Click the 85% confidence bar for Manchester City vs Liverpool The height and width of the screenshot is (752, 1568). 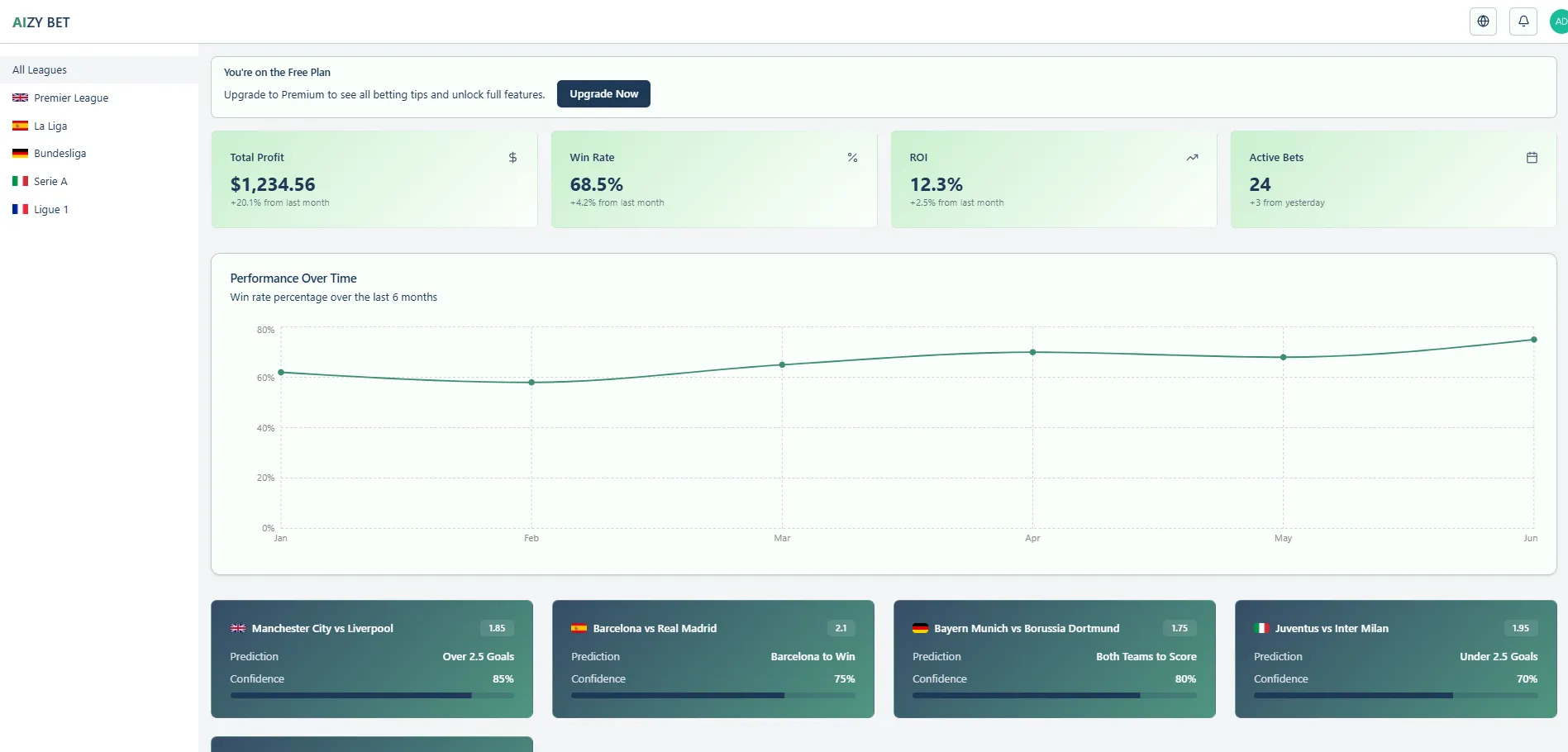point(371,696)
